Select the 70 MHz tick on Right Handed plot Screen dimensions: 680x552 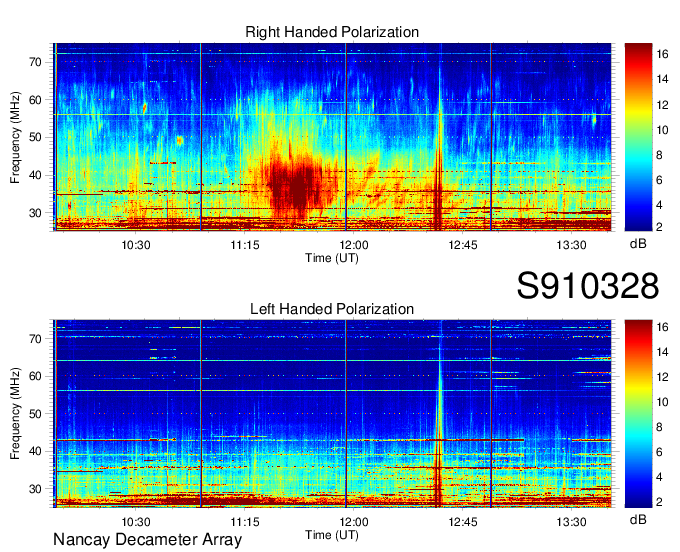36,62
